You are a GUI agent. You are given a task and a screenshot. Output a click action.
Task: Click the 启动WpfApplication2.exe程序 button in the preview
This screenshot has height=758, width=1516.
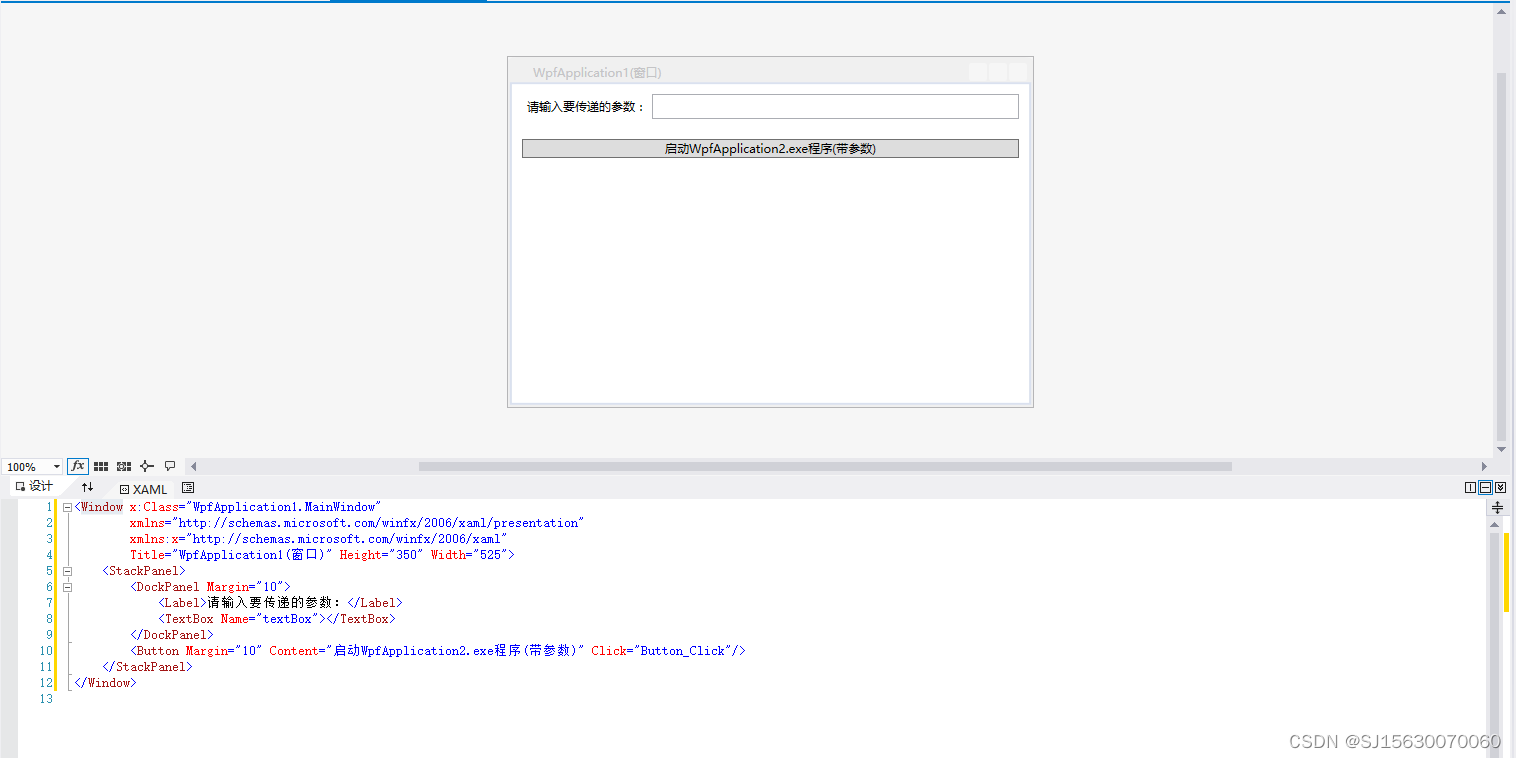point(770,148)
